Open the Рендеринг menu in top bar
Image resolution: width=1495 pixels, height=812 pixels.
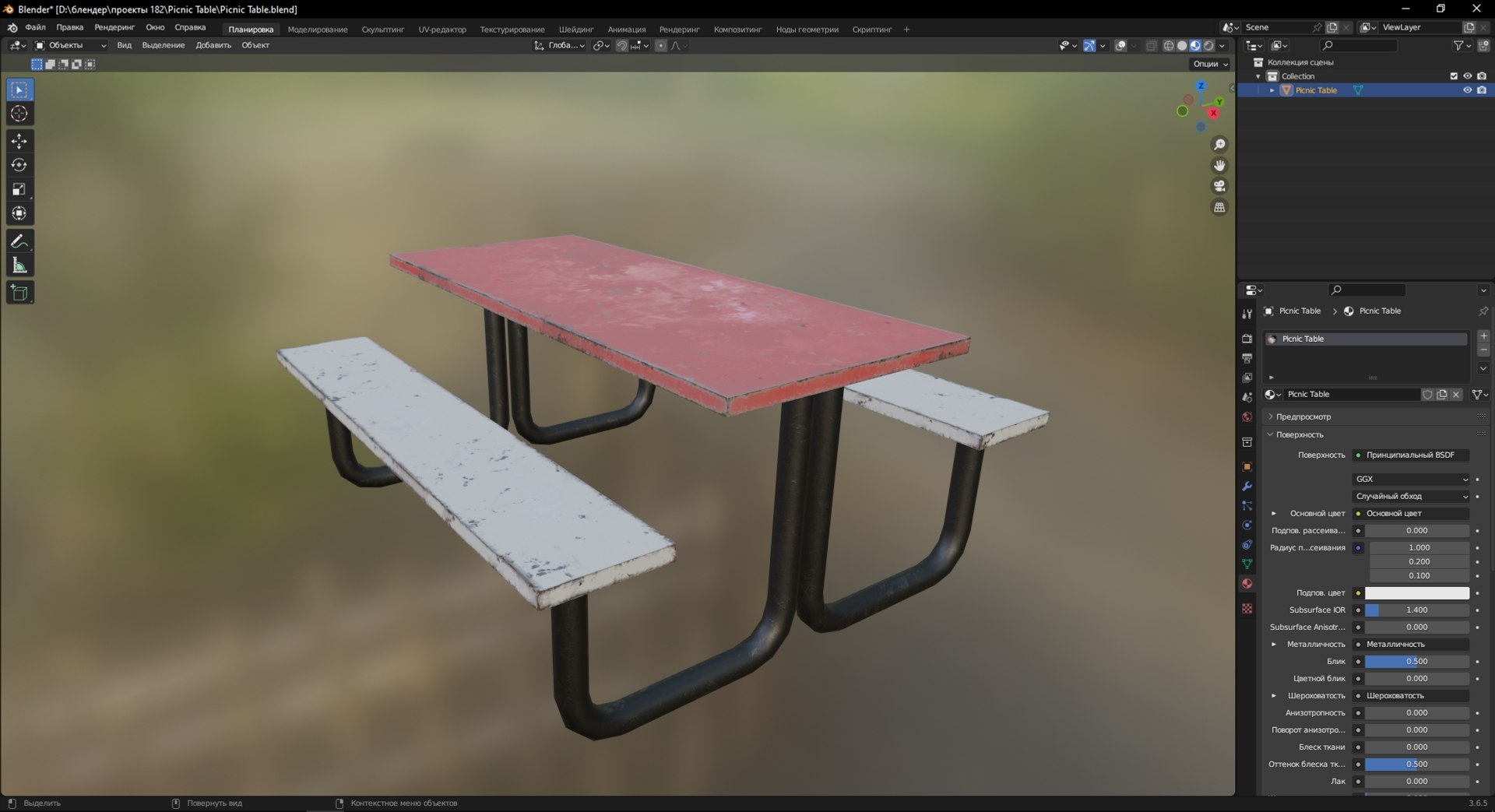pyautogui.click(x=114, y=27)
